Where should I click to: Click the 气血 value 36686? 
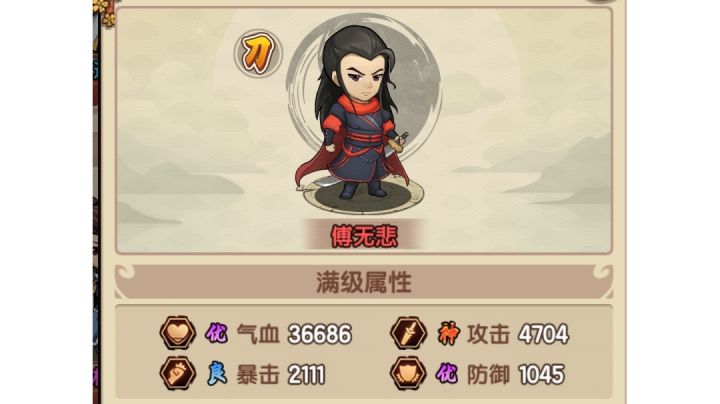[320, 334]
